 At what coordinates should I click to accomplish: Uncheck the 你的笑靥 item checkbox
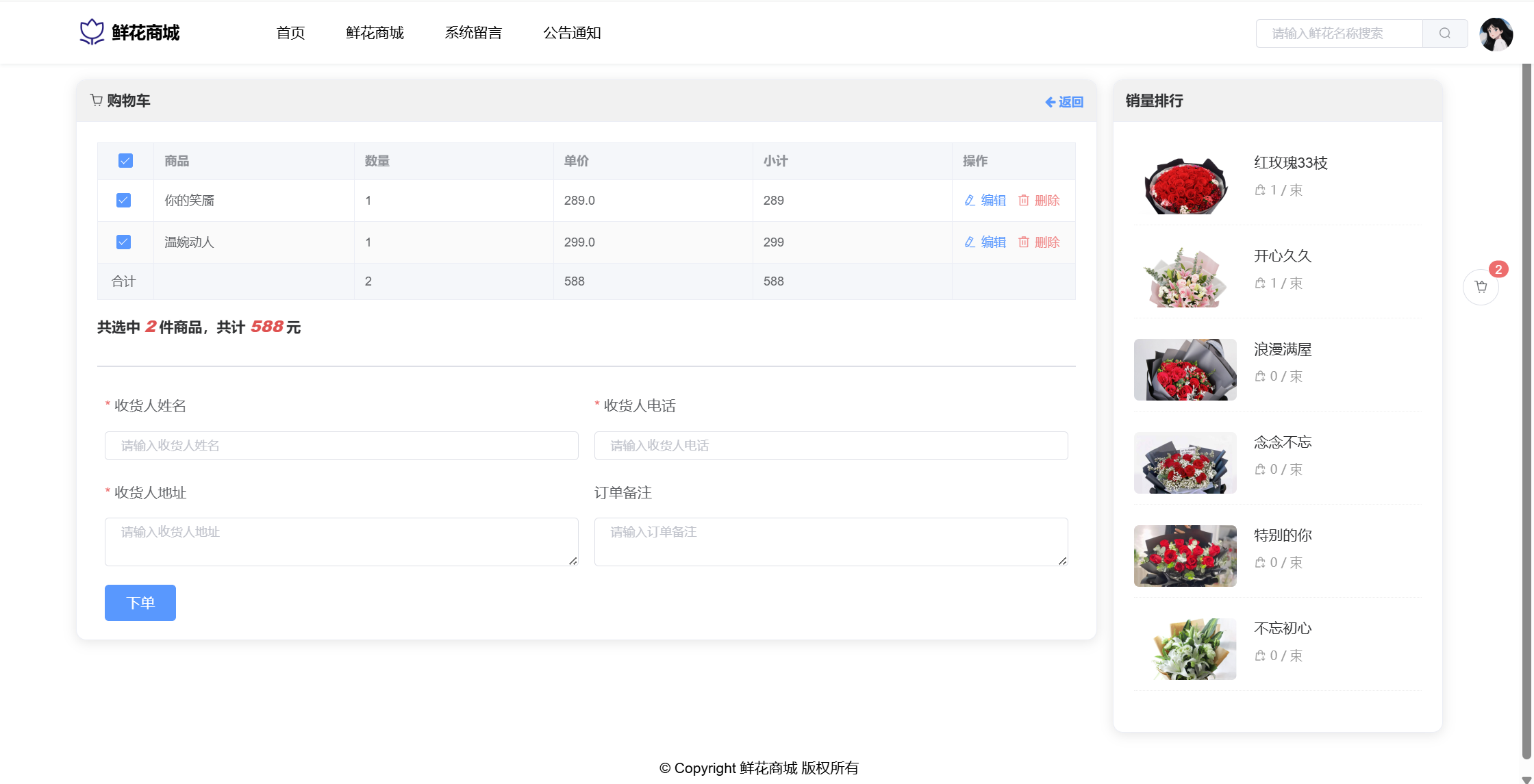(124, 201)
